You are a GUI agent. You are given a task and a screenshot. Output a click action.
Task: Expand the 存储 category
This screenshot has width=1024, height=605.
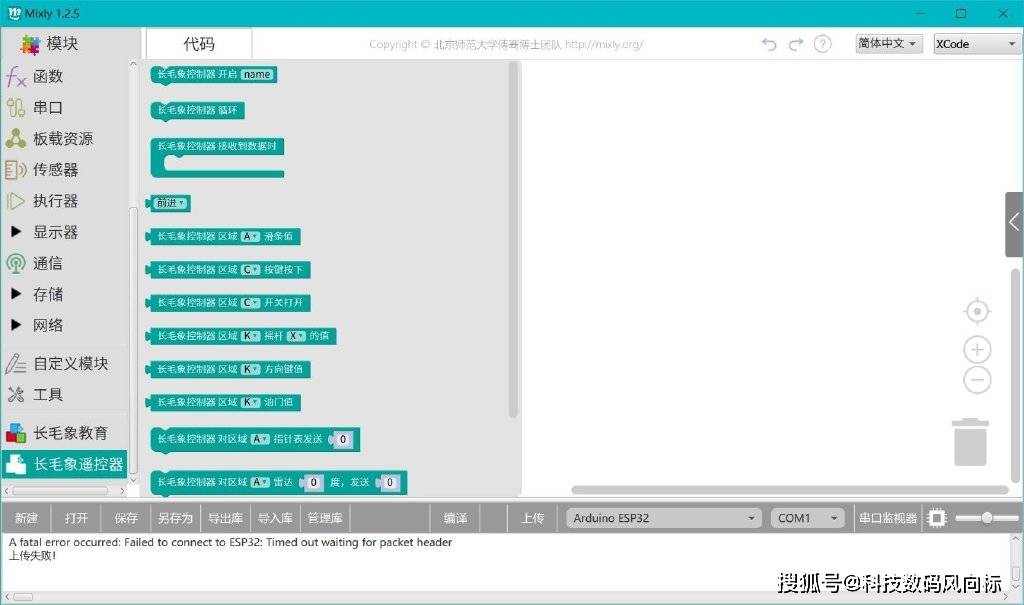coord(16,294)
